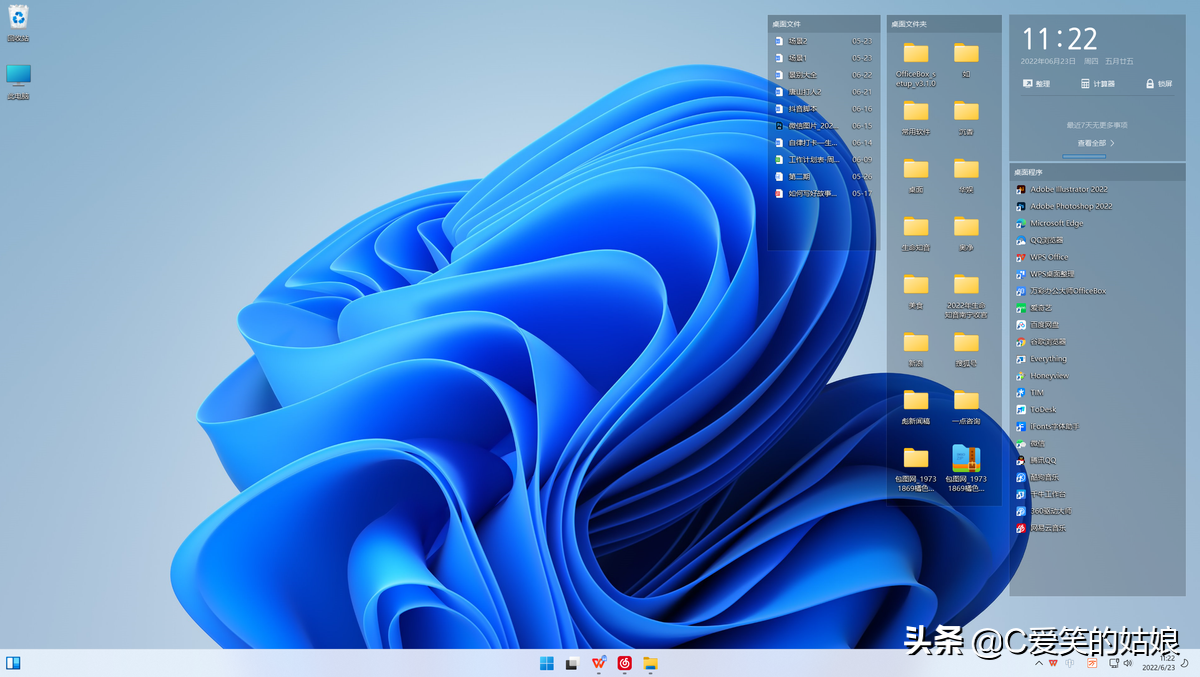Open the 工作计划表 spreadsheet file
The width and height of the screenshot is (1200, 677).
(824, 160)
